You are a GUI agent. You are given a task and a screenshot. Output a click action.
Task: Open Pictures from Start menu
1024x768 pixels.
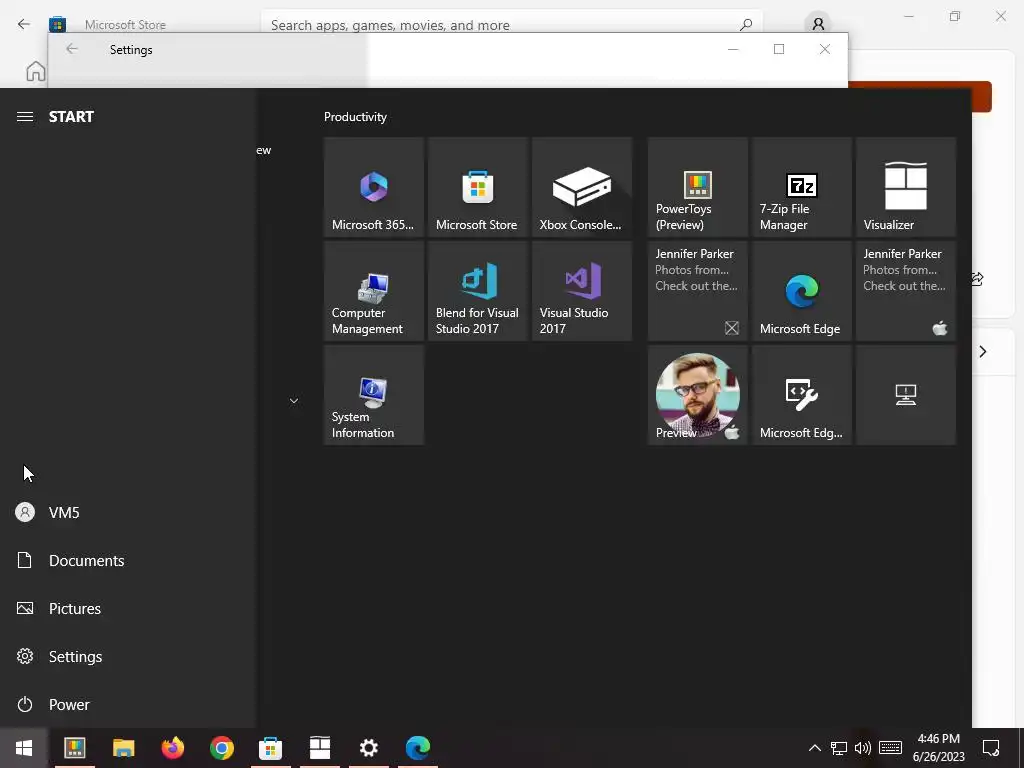pyautogui.click(x=127, y=609)
